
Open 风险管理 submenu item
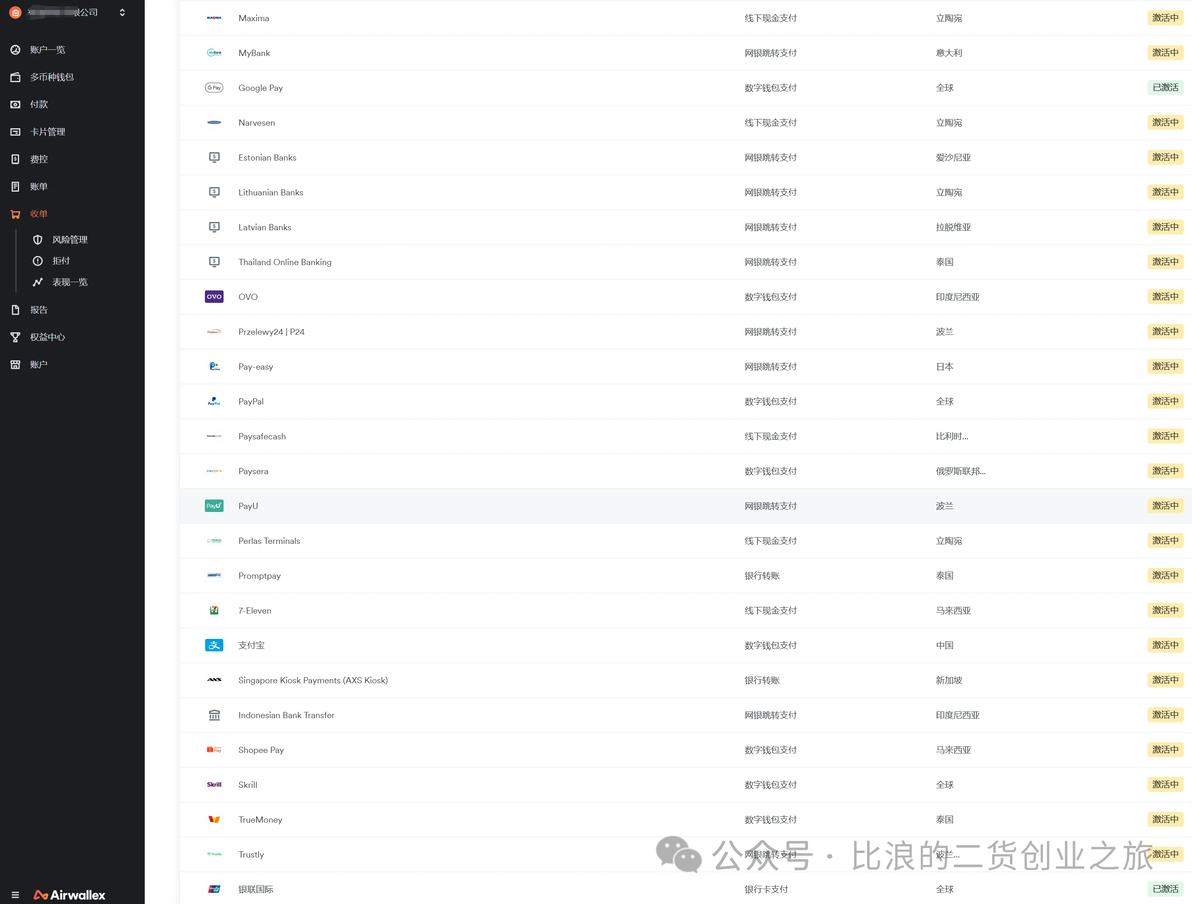tap(70, 239)
